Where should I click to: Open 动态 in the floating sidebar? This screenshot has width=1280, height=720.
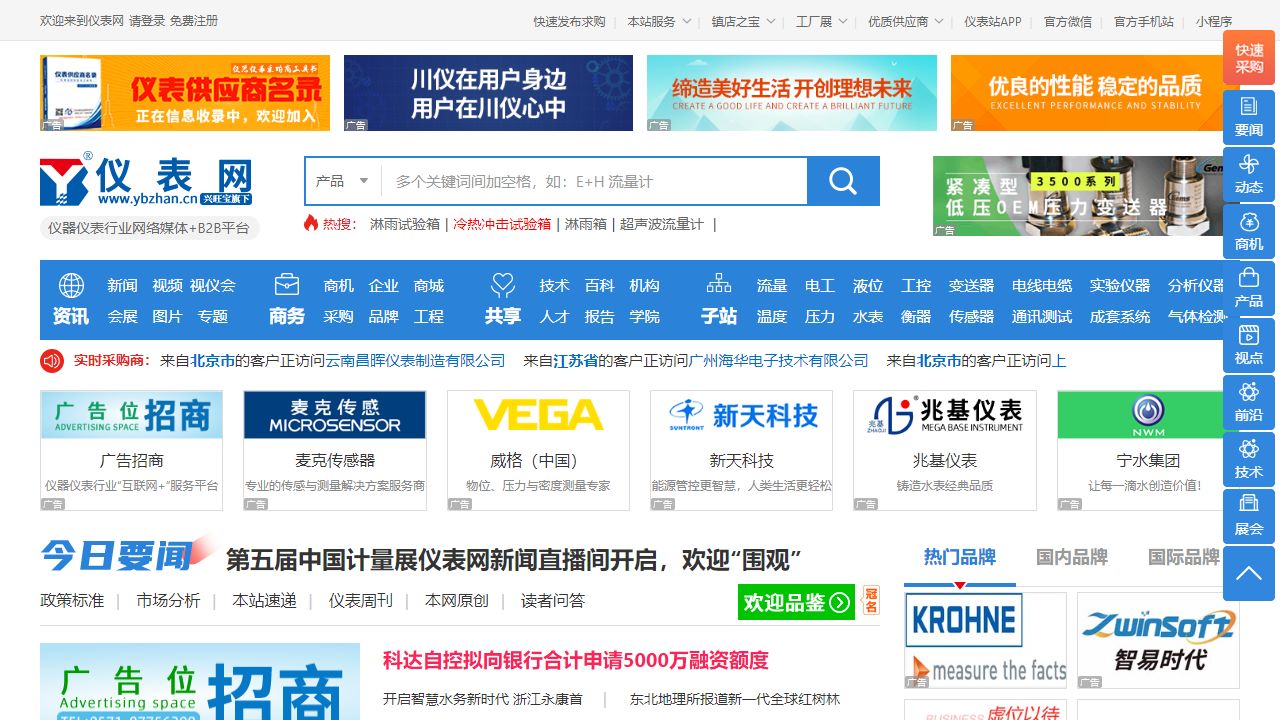click(1249, 174)
